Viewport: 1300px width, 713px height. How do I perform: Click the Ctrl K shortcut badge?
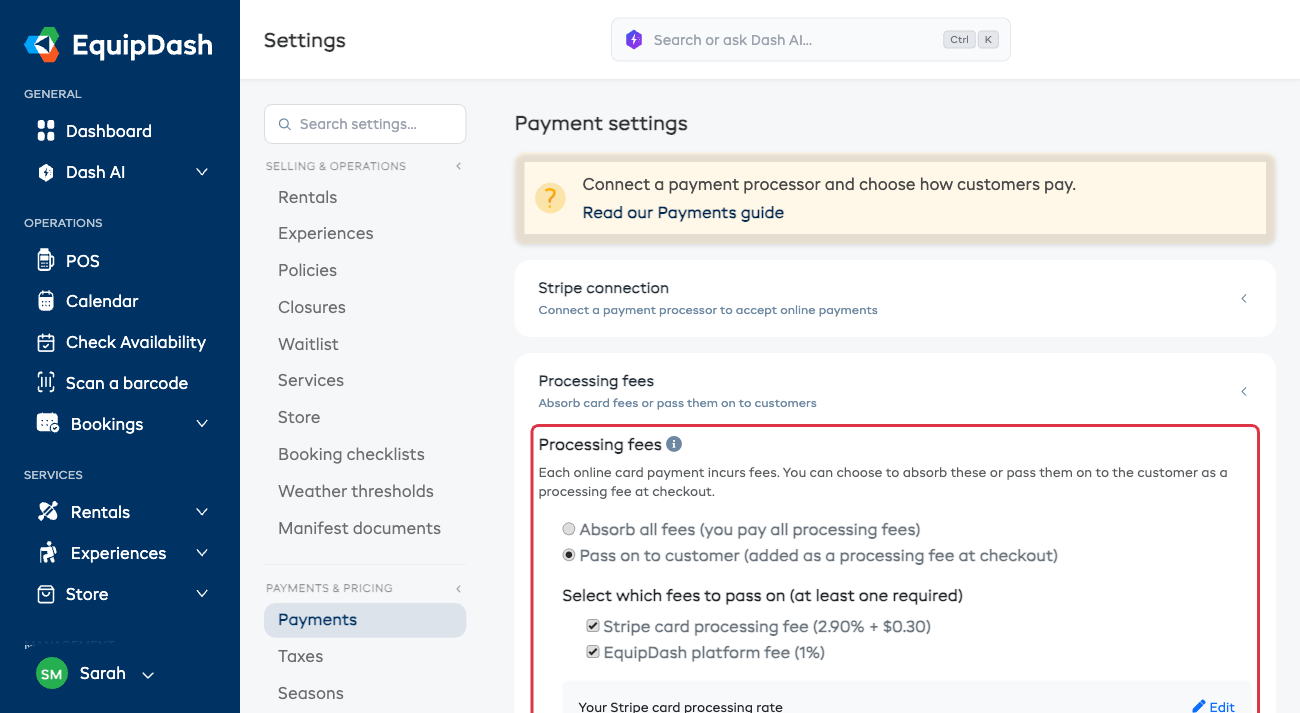[971, 40]
